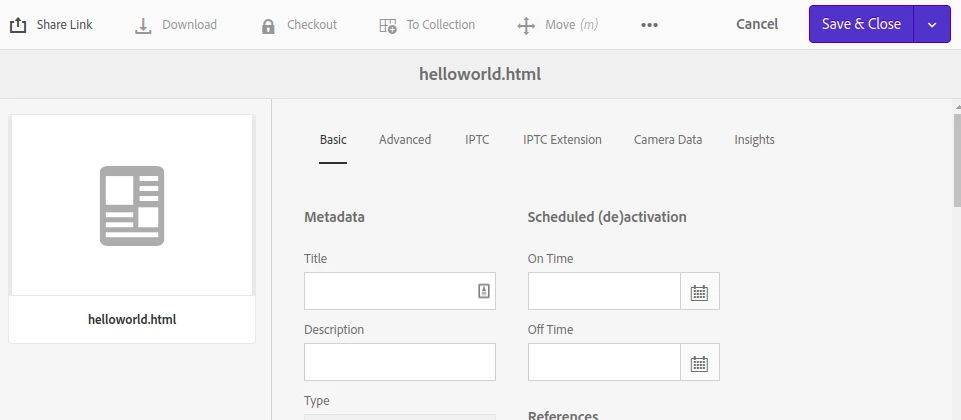Screen dimensions: 961x420
Task: Go to the Insights tab
Action: pyautogui.click(x=754, y=140)
